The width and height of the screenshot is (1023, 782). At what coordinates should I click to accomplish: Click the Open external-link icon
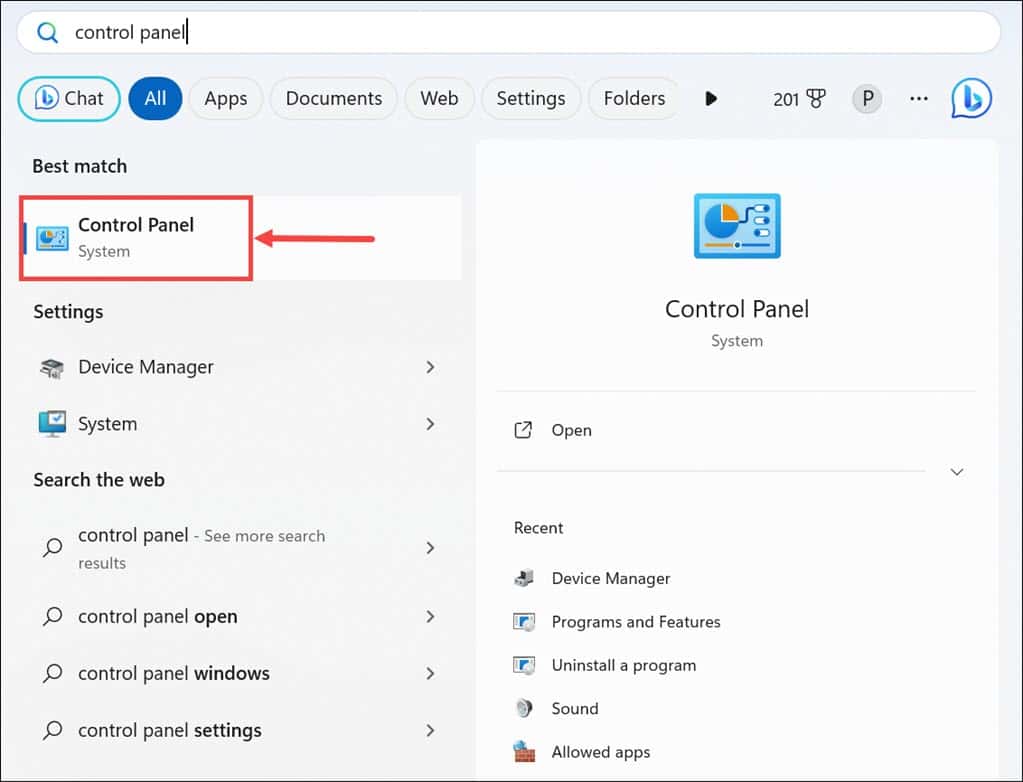[523, 430]
